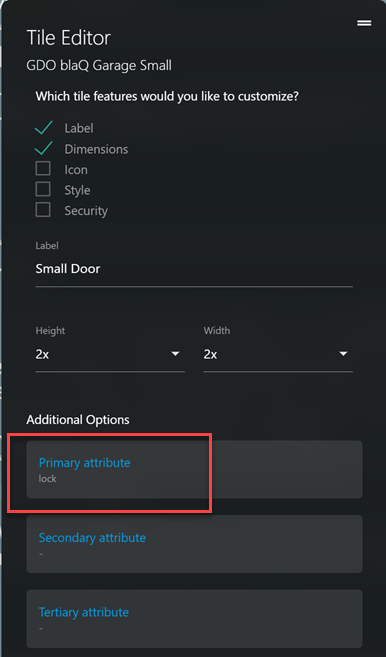Image resolution: width=386 pixels, height=657 pixels.
Task: Uncheck the Dimensions feature checkmark
Action: pyautogui.click(x=44, y=148)
